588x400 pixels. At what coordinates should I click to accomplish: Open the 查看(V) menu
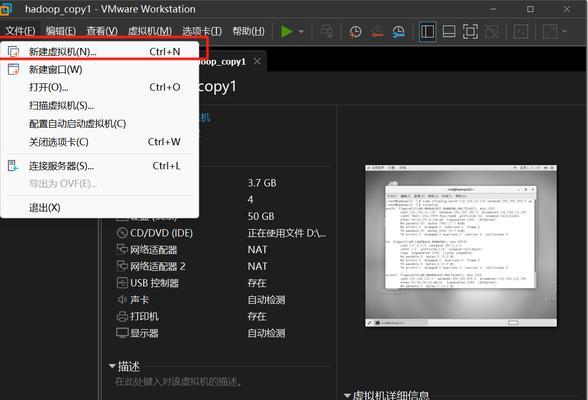click(x=102, y=31)
